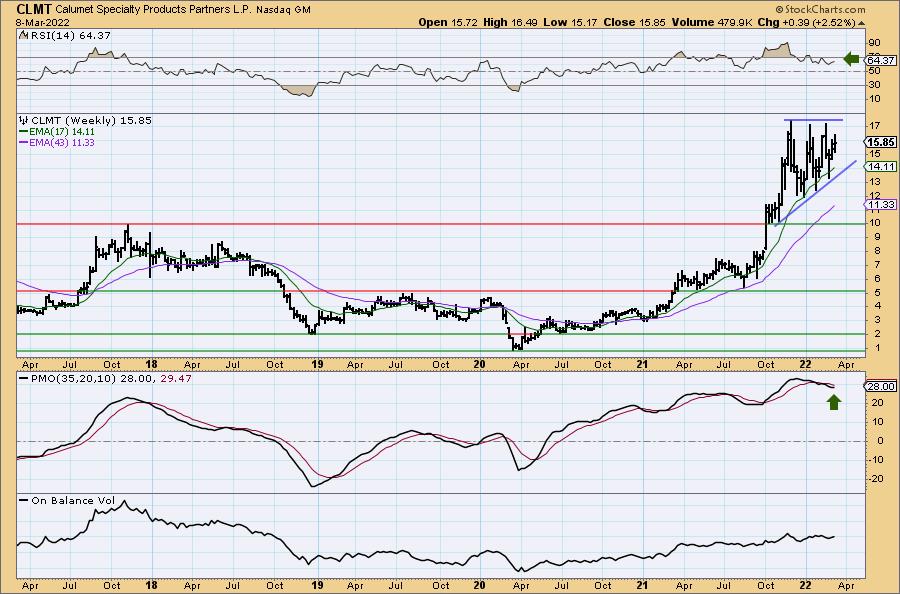900x594 pixels.
Task: Open the StockCharts.com copyright link
Action: tap(820, 9)
